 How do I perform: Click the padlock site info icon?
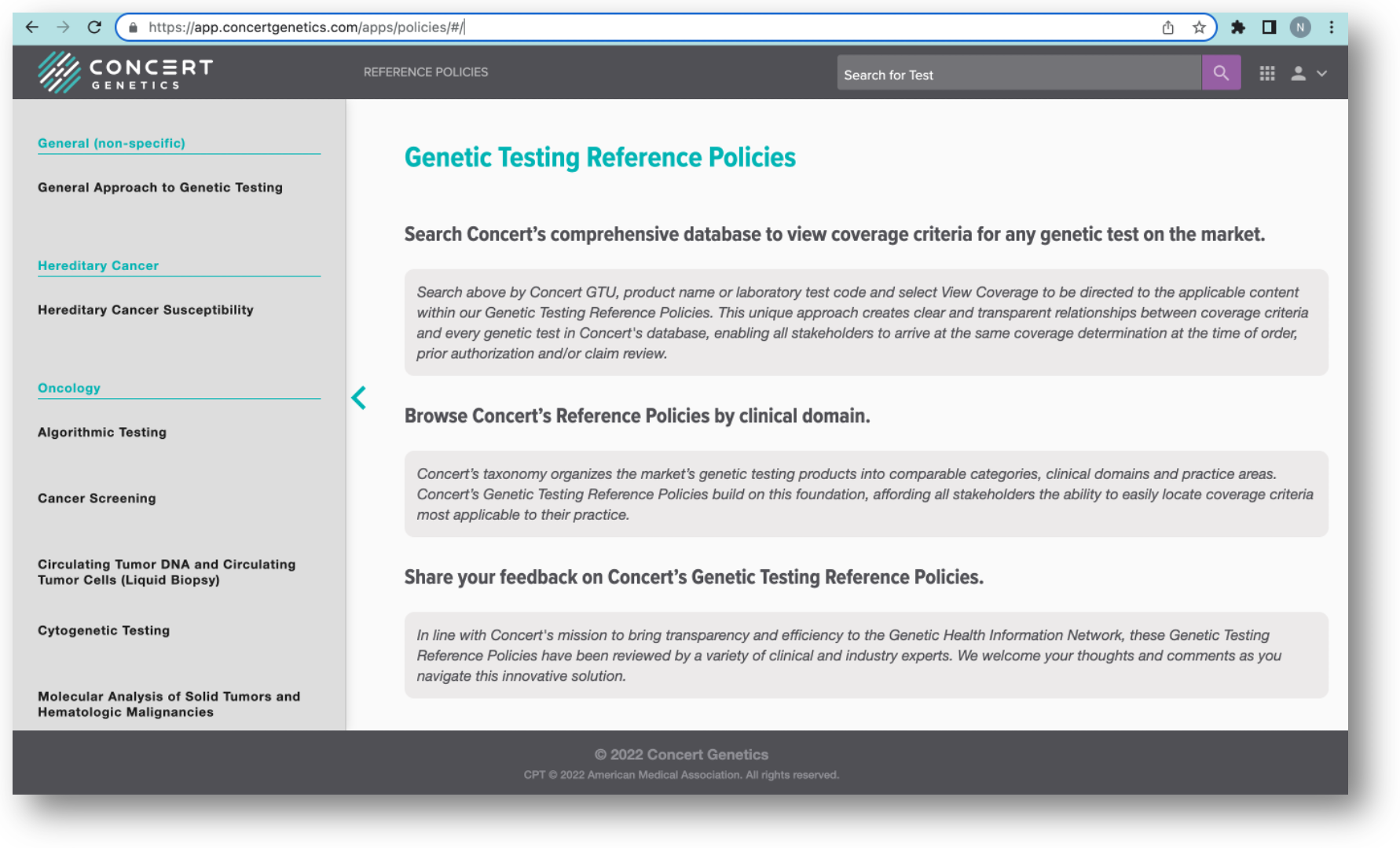point(133,27)
